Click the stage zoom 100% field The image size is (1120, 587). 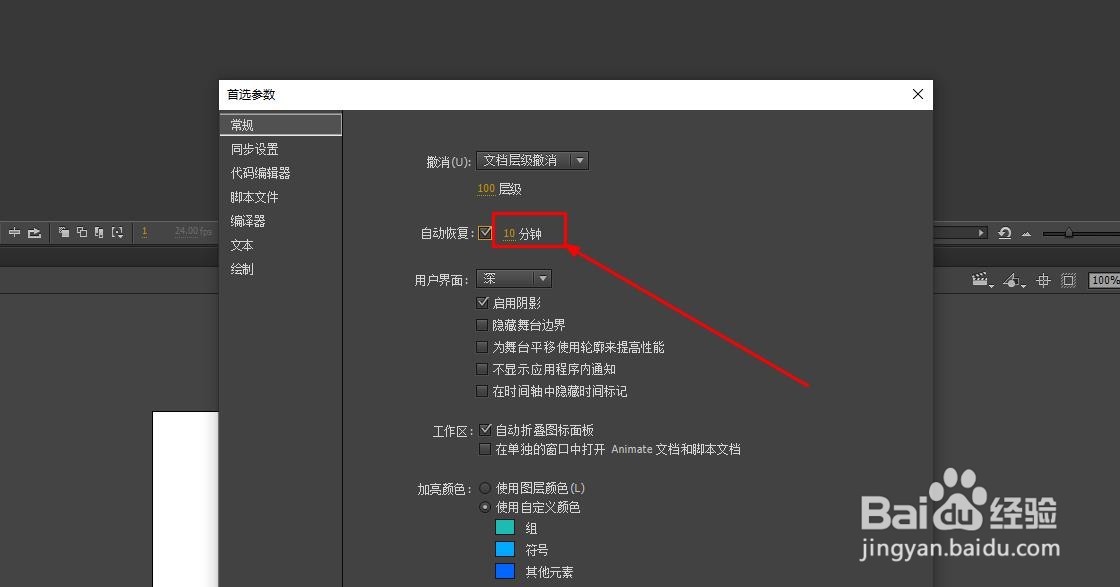tap(1104, 281)
